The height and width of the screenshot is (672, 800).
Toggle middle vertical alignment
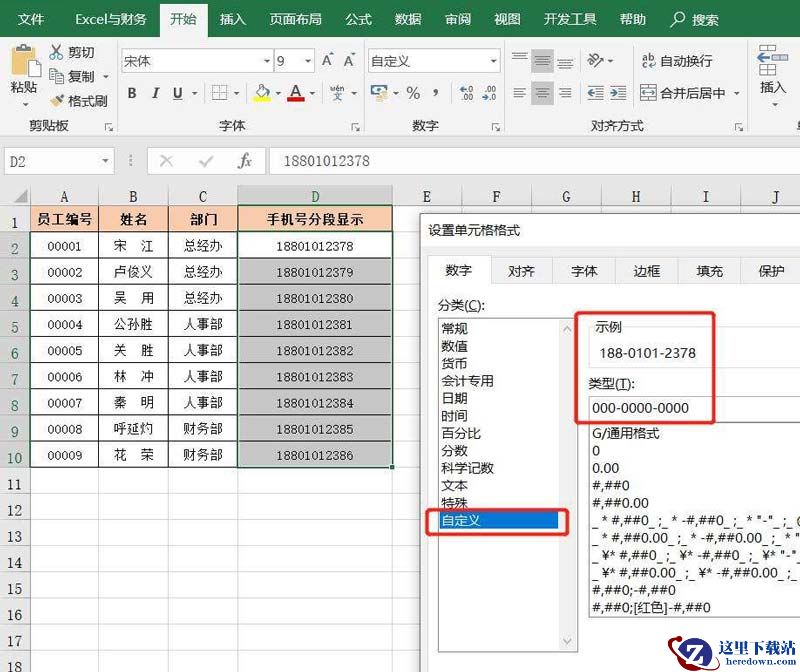tap(542, 61)
